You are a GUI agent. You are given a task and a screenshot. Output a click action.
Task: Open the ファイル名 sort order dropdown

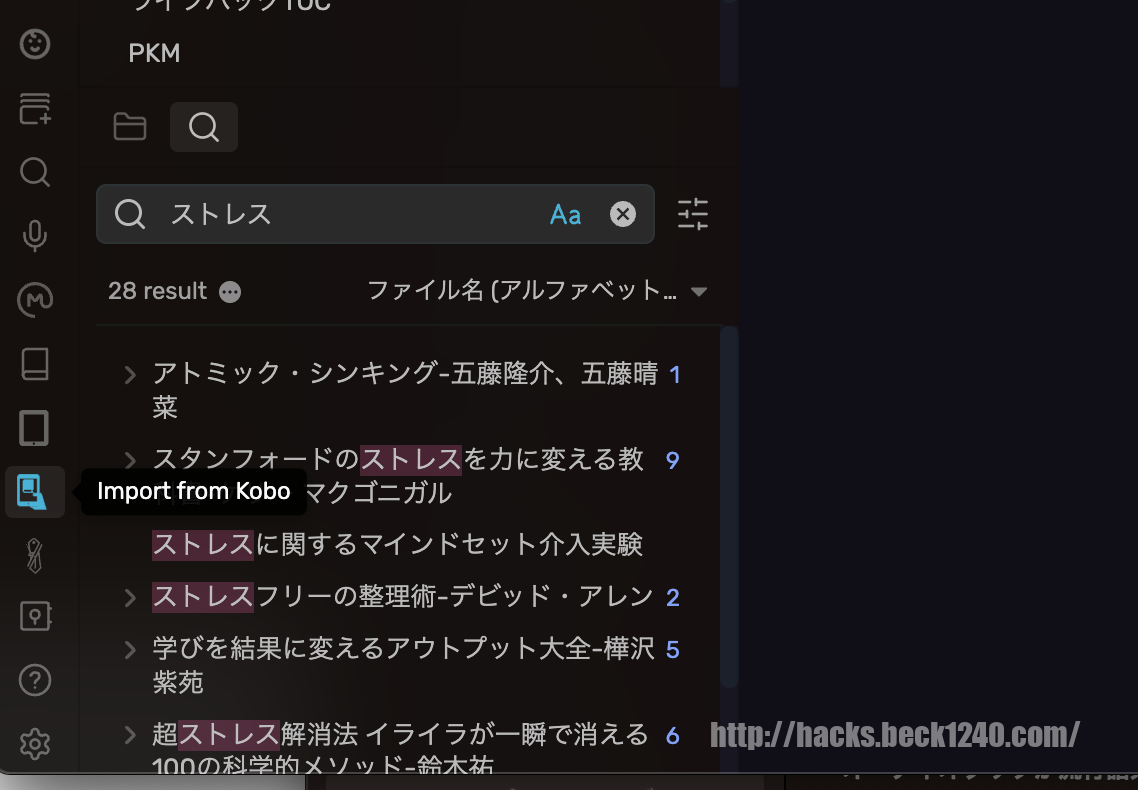pos(537,291)
